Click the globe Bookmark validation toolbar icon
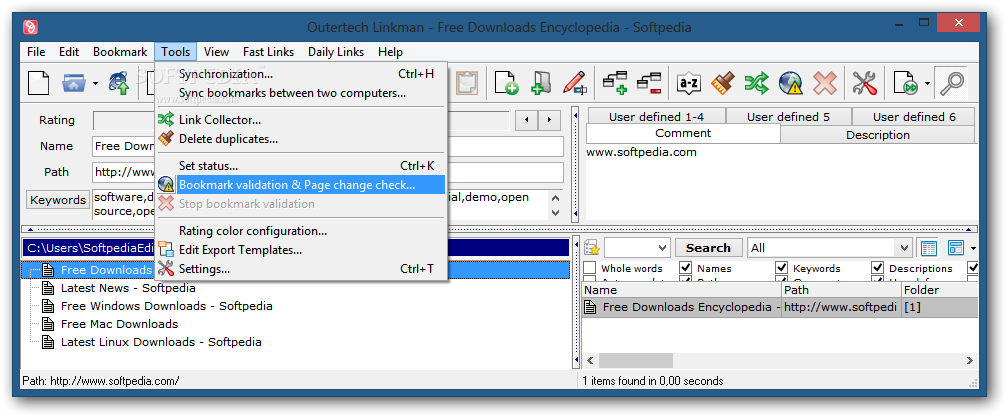The image size is (1007, 417). tap(791, 83)
